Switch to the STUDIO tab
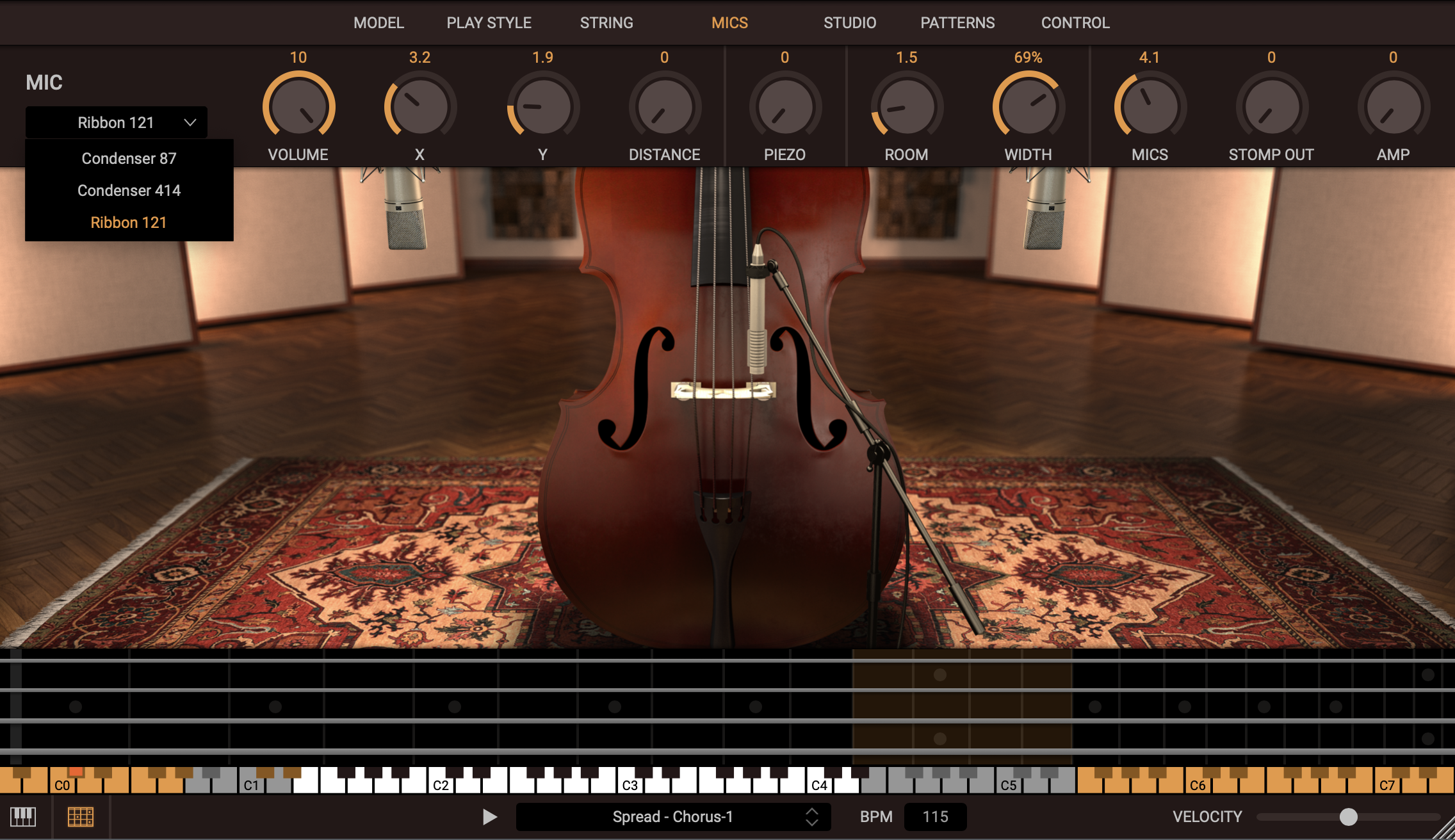 click(849, 23)
